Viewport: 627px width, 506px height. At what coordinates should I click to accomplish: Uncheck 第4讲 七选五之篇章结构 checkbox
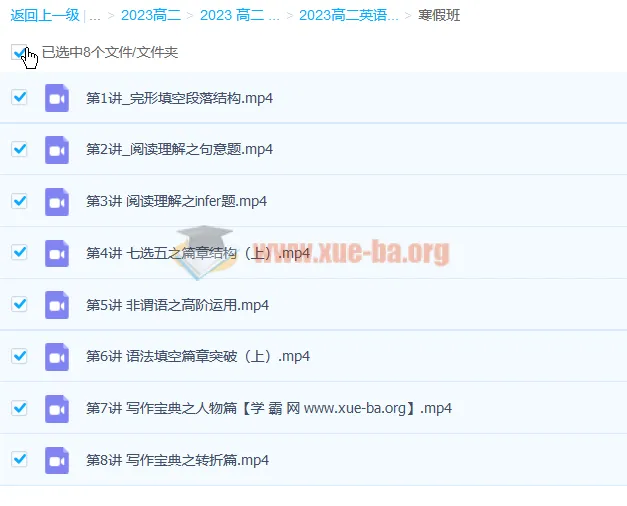click(19, 252)
